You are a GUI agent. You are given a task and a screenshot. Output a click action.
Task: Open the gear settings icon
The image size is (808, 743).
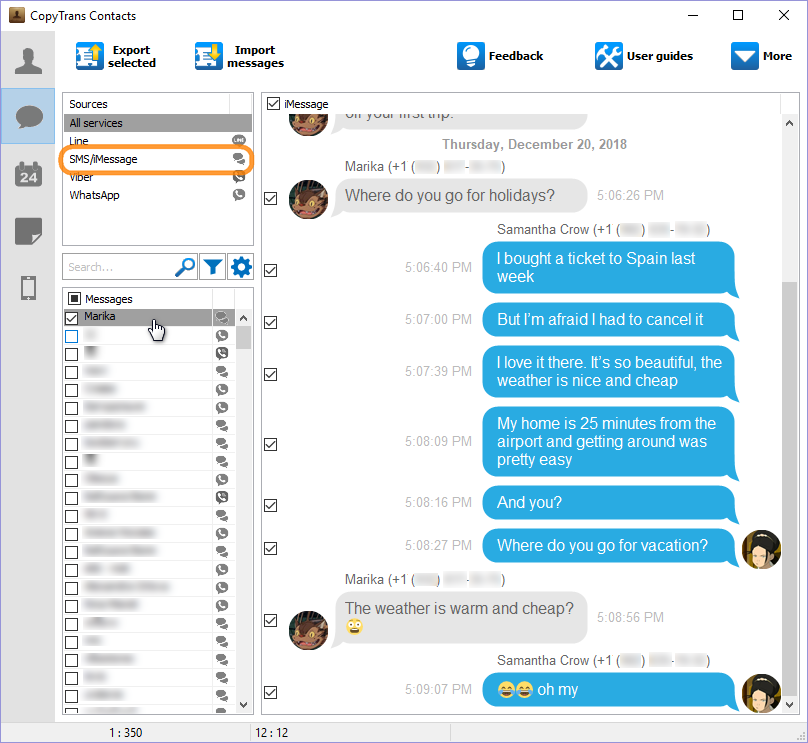[x=241, y=267]
